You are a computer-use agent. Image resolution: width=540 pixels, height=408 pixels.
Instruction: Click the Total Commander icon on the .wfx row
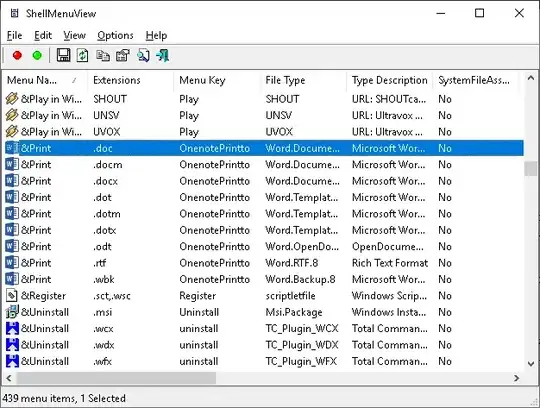(x=12, y=361)
